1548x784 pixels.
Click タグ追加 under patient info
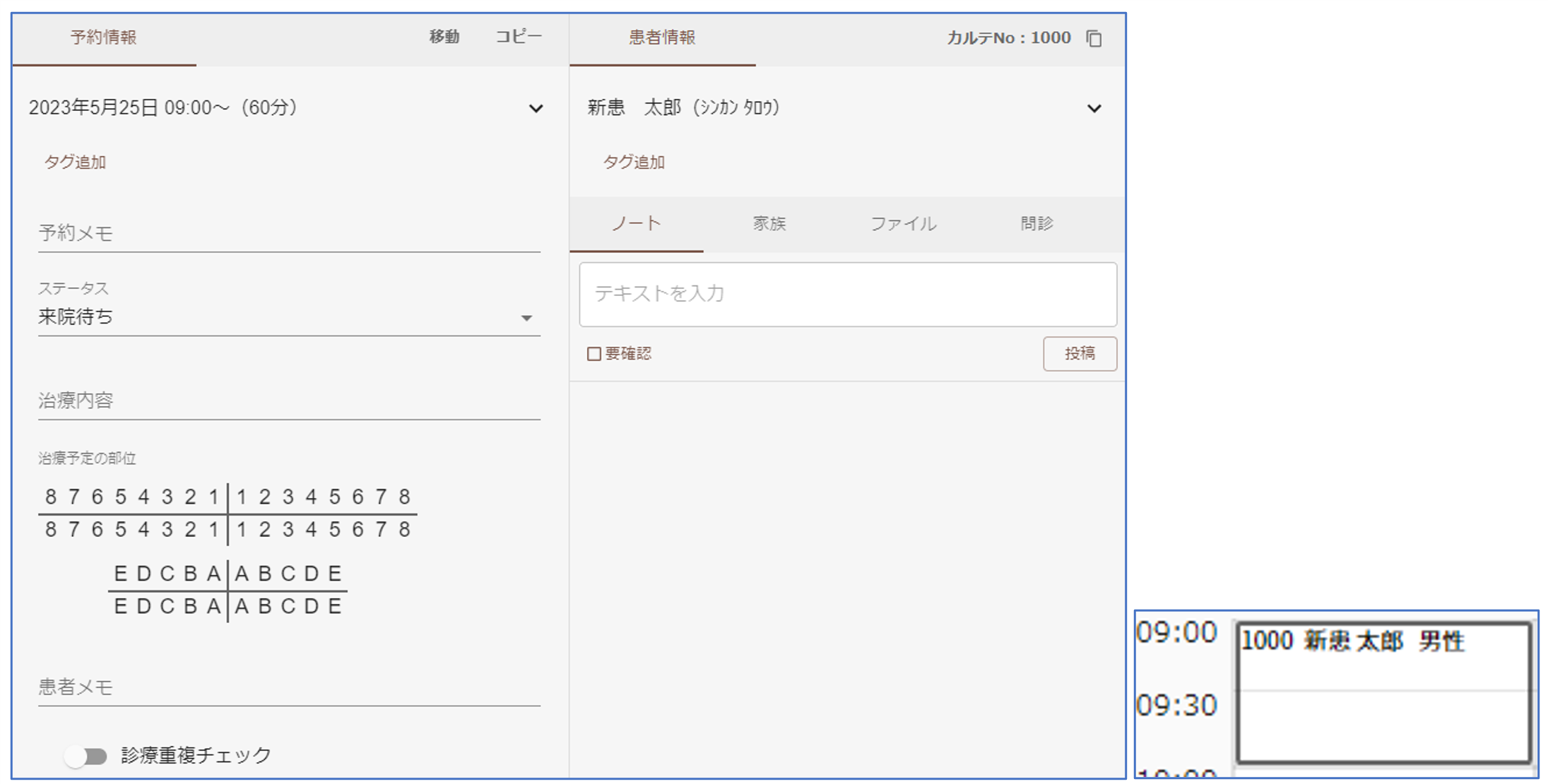coord(634,162)
